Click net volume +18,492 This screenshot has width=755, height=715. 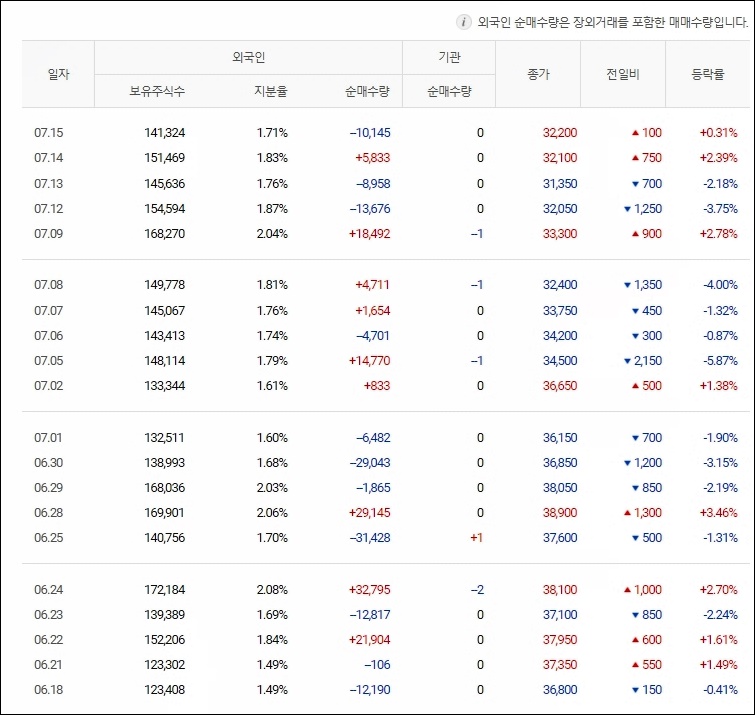369,234
